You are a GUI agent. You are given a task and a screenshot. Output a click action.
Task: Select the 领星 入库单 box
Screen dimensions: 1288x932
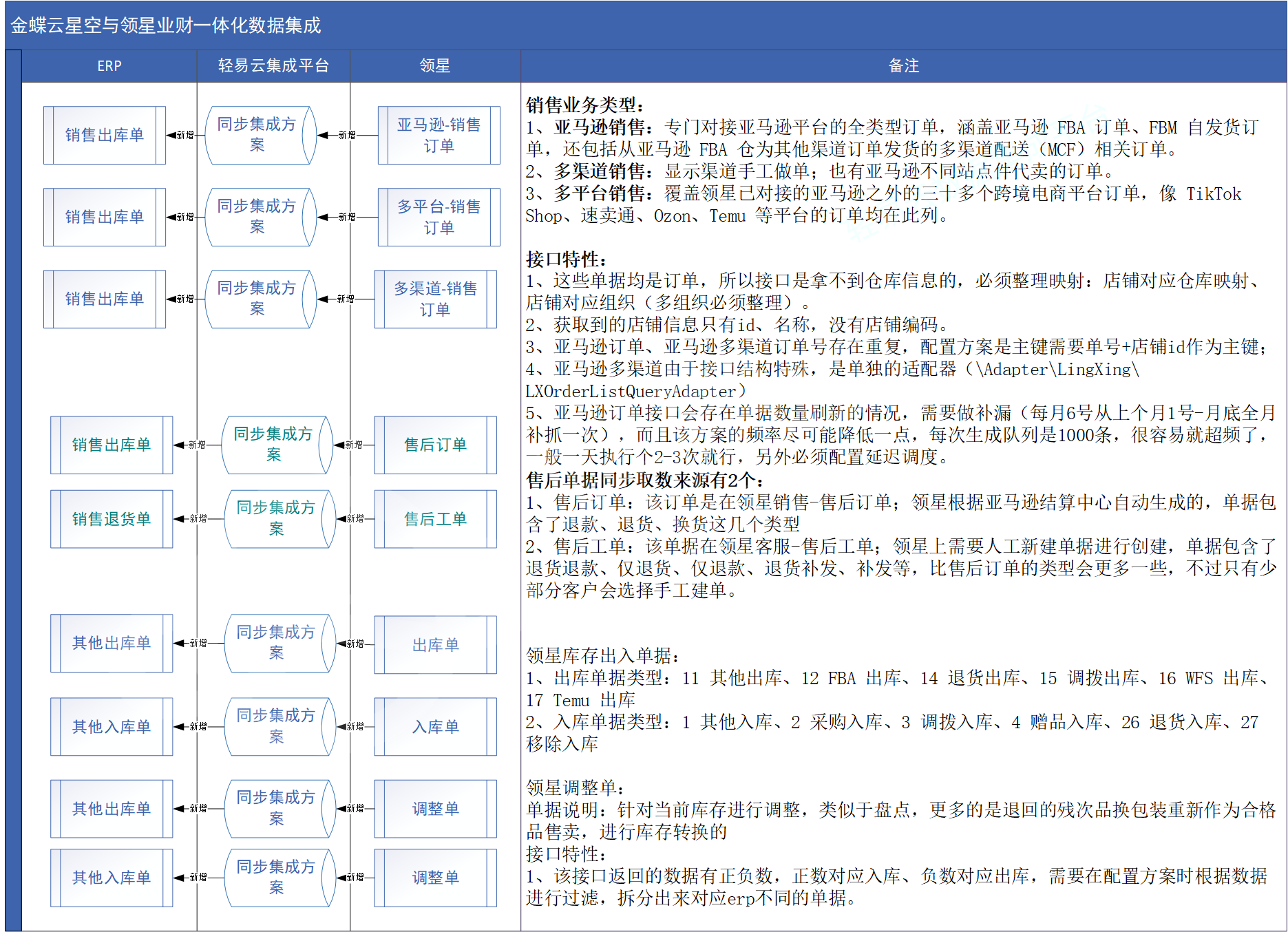coord(435,727)
